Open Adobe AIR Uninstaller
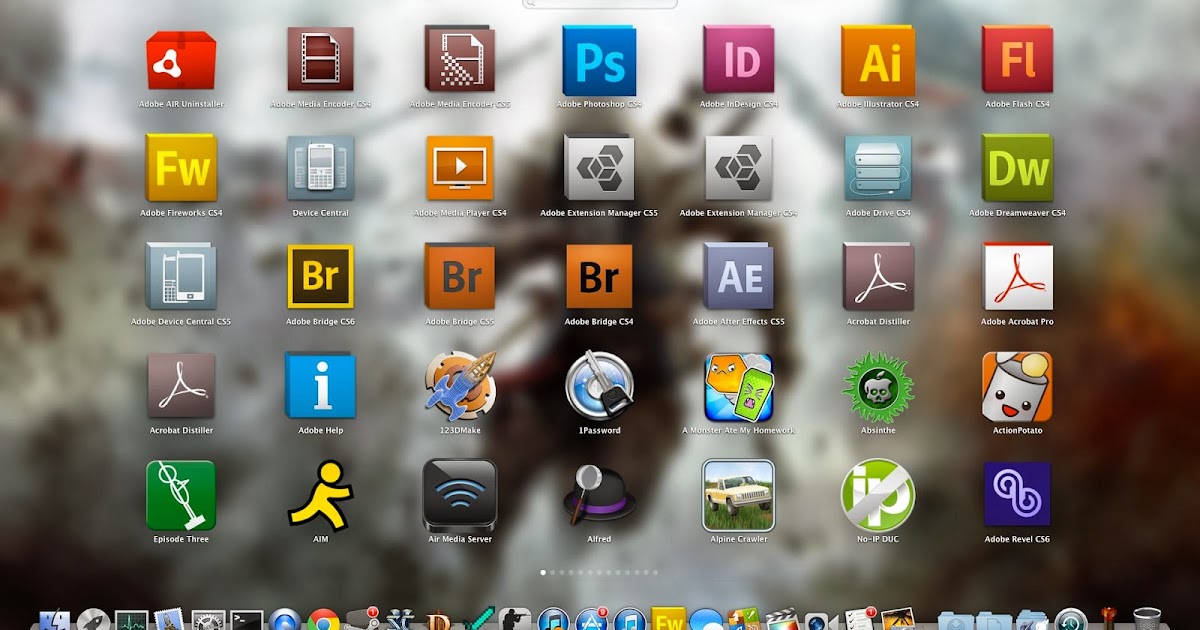 pos(181,60)
